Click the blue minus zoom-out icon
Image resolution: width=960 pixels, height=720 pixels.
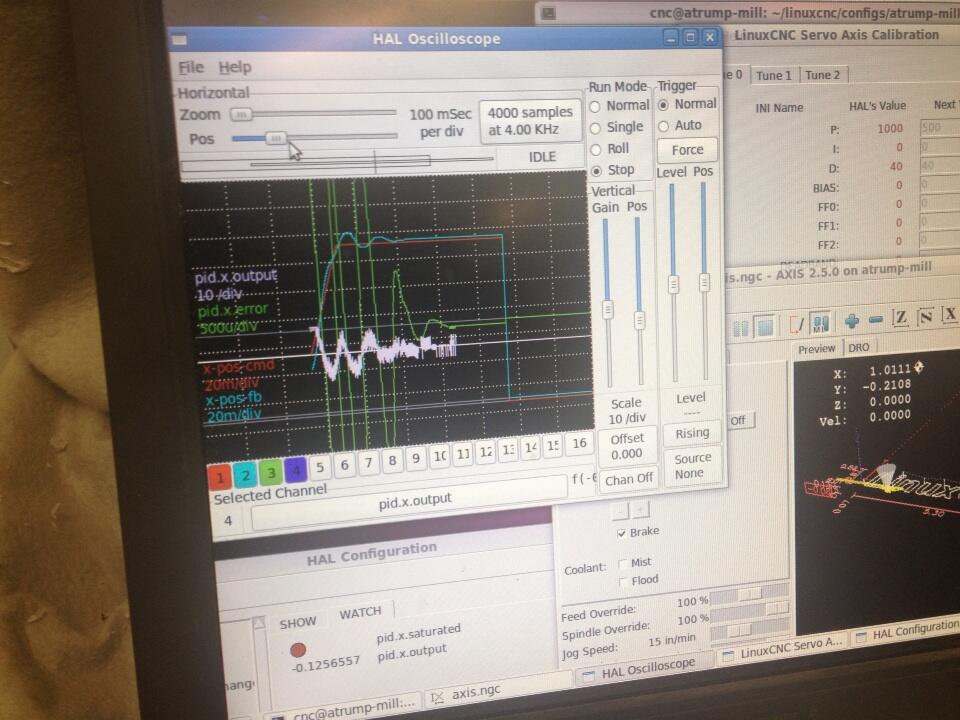(876, 320)
